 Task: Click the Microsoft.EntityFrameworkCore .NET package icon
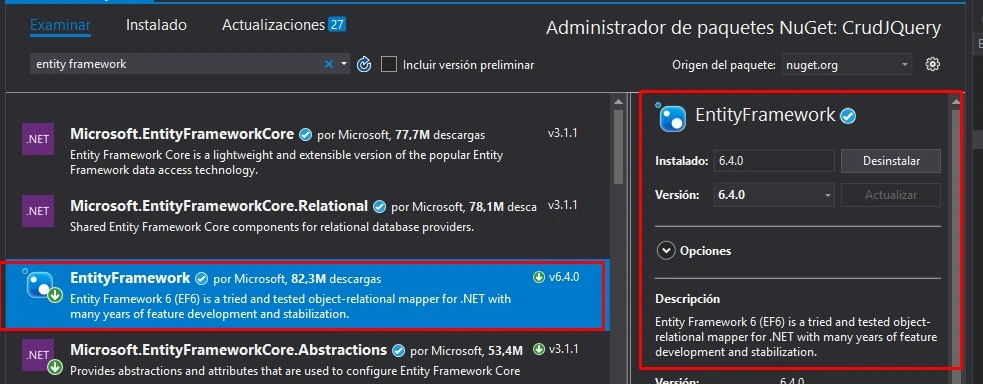tap(38, 140)
